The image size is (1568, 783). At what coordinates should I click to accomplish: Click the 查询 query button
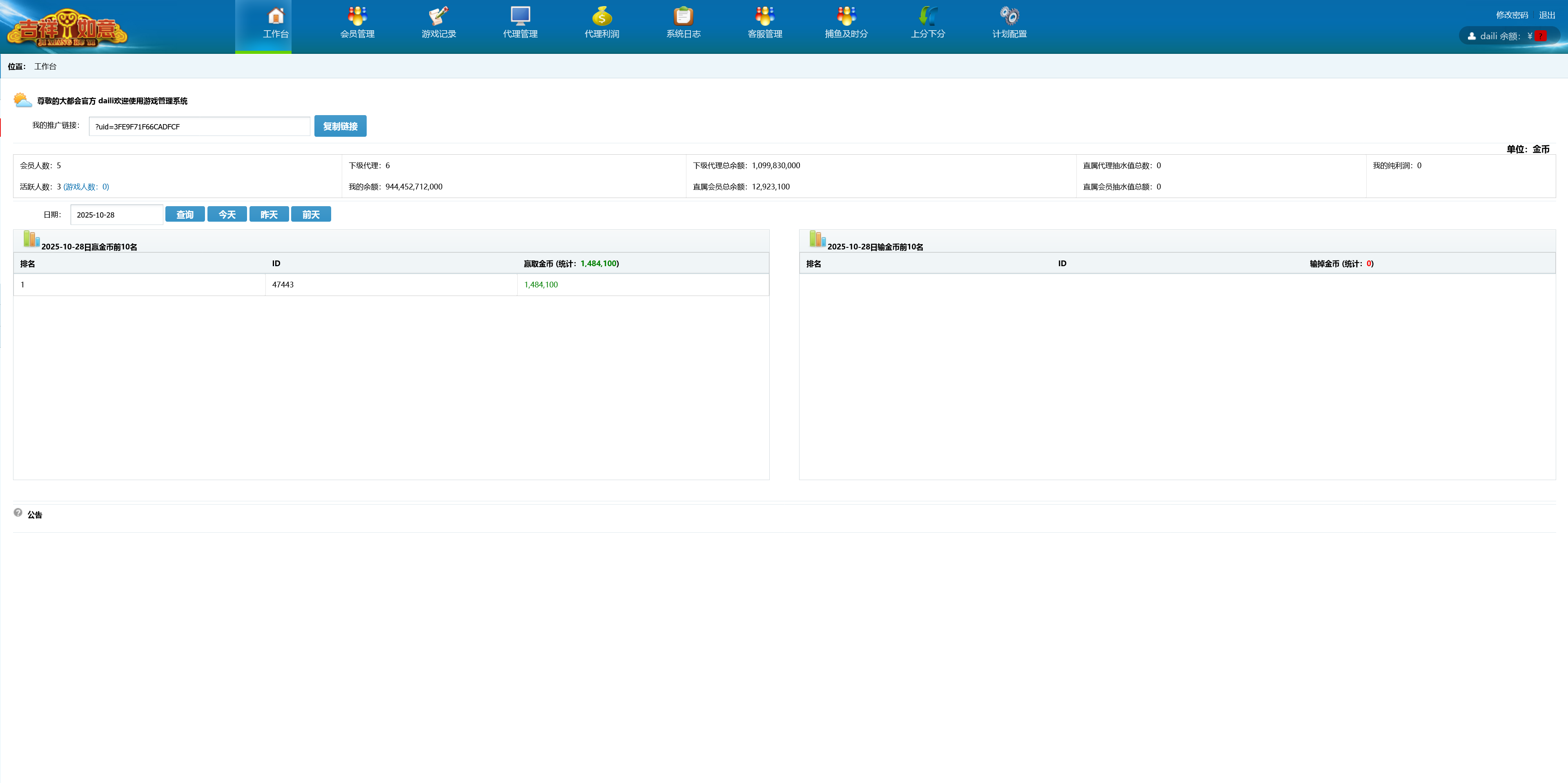pyautogui.click(x=185, y=214)
